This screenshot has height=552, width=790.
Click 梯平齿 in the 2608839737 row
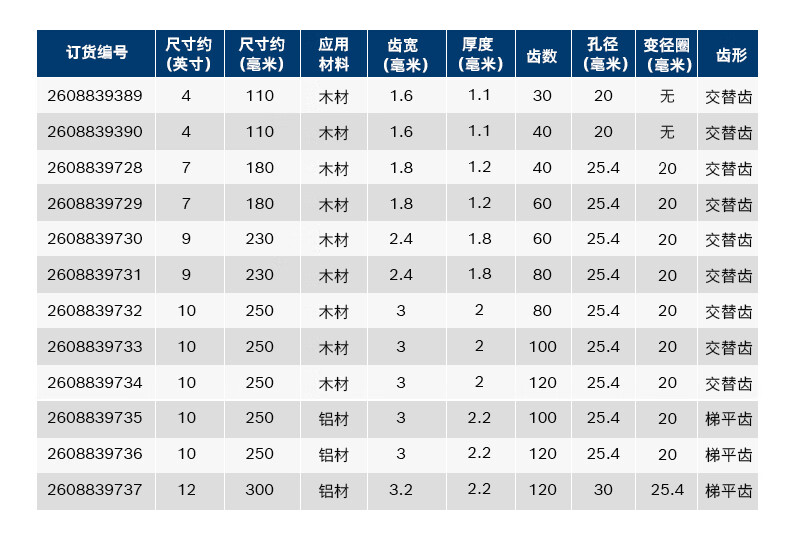[729, 491]
